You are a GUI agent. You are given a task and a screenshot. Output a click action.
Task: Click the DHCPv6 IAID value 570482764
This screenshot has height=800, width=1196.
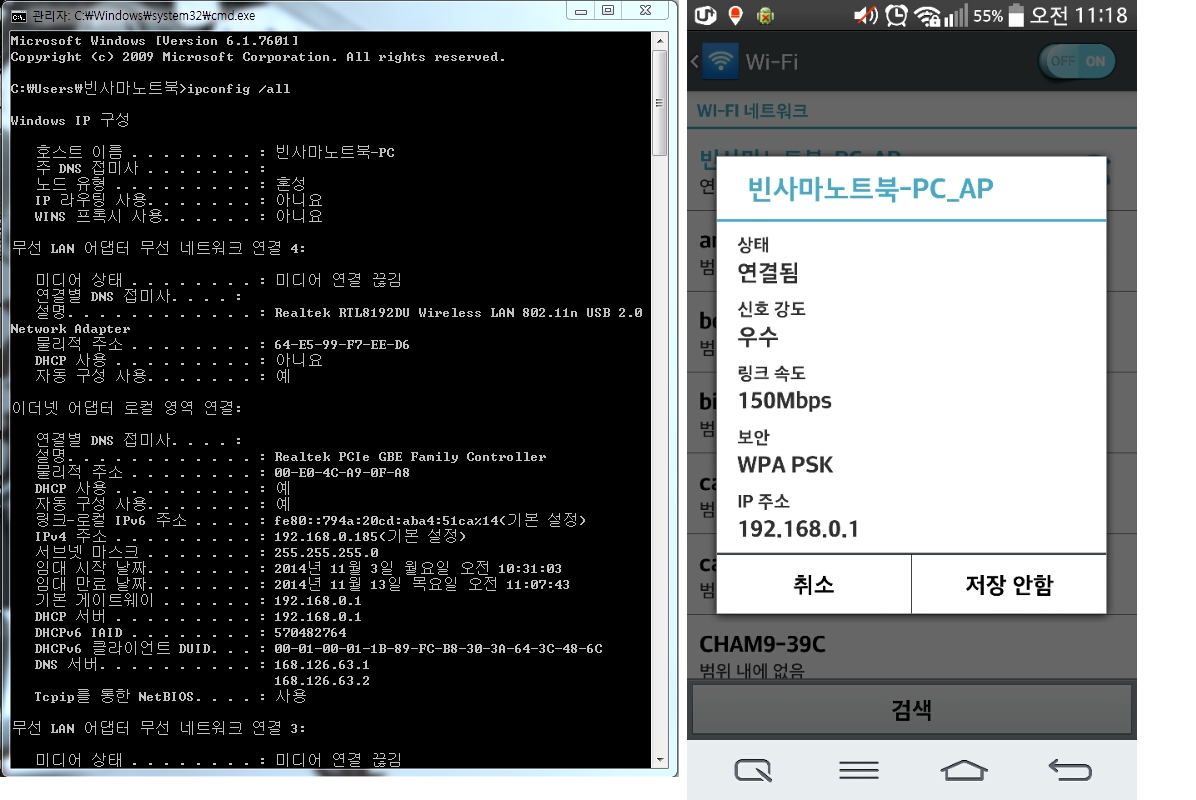pyautogui.click(x=310, y=633)
